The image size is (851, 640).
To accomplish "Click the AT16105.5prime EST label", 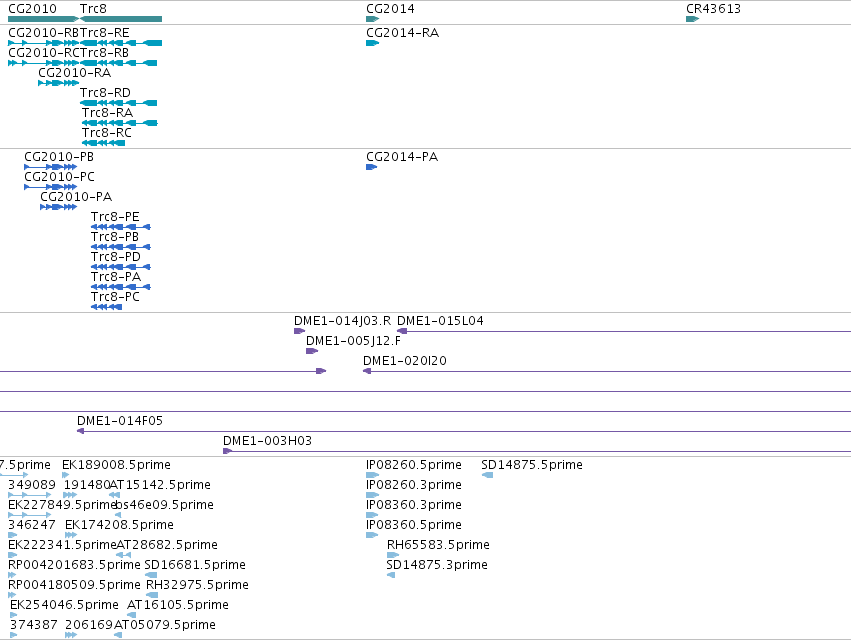I will pos(178,605).
